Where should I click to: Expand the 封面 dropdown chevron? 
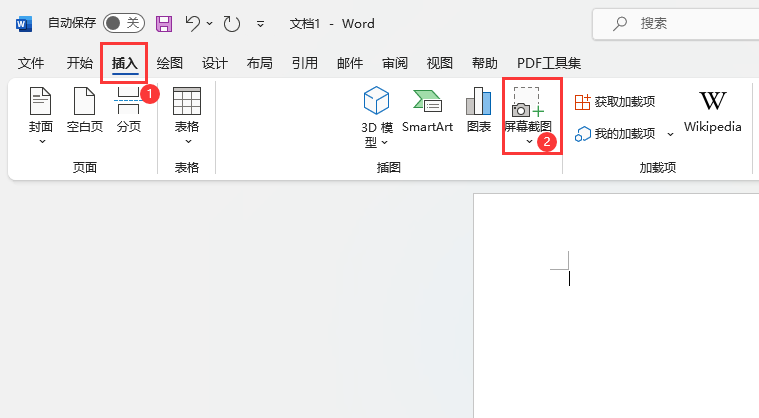(43, 142)
